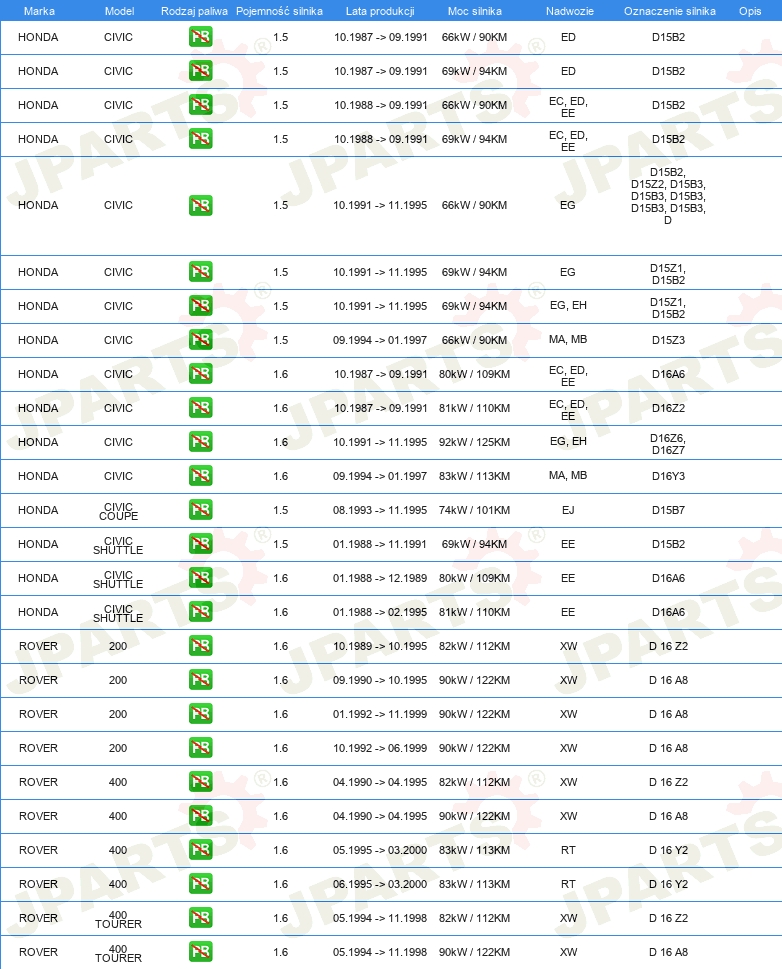782x969 pixels.
Task: Click fuel icon in Civic D16Z2 81kW row
Action: 200,408
